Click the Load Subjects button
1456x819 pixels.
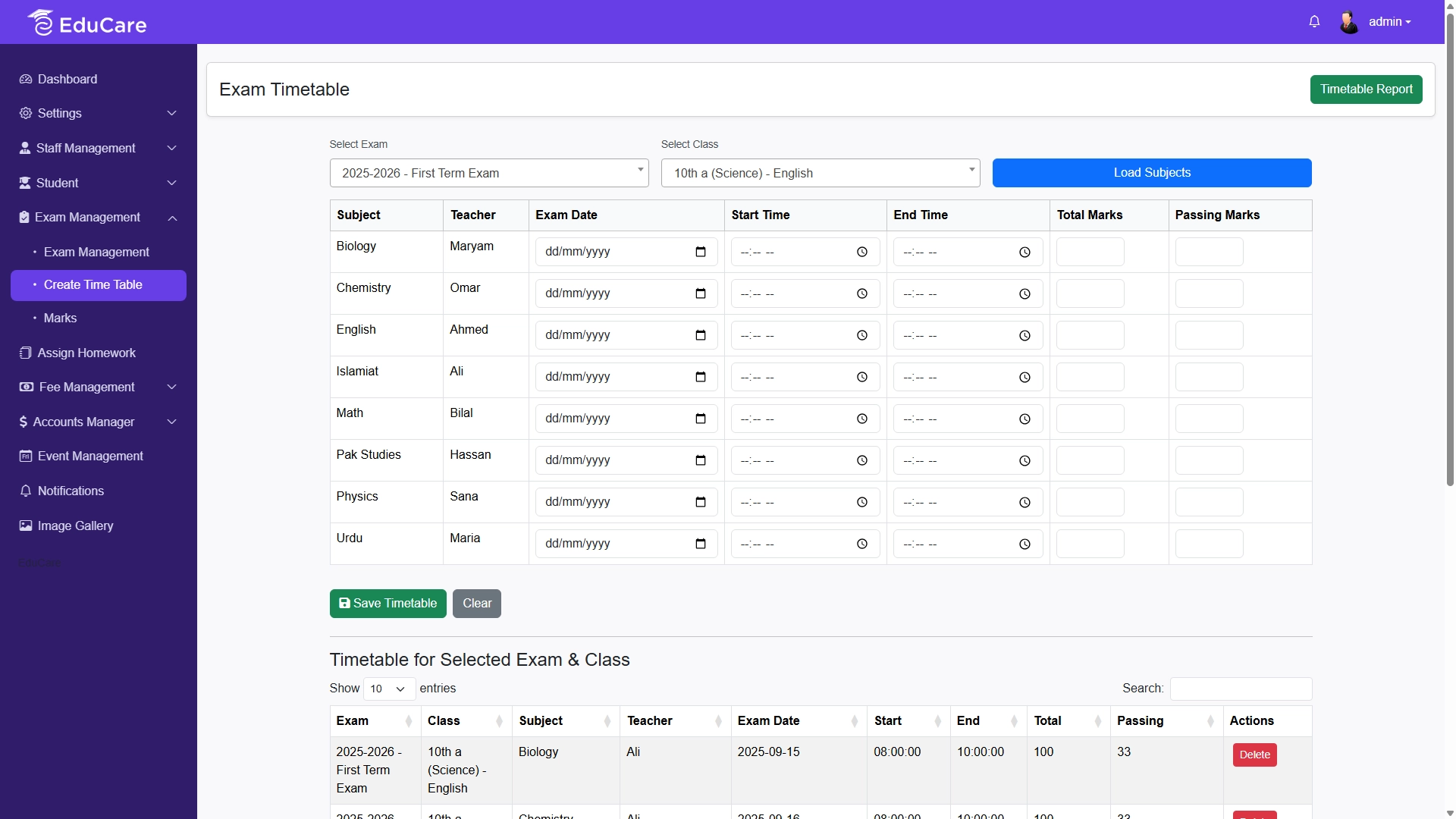point(1152,173)
